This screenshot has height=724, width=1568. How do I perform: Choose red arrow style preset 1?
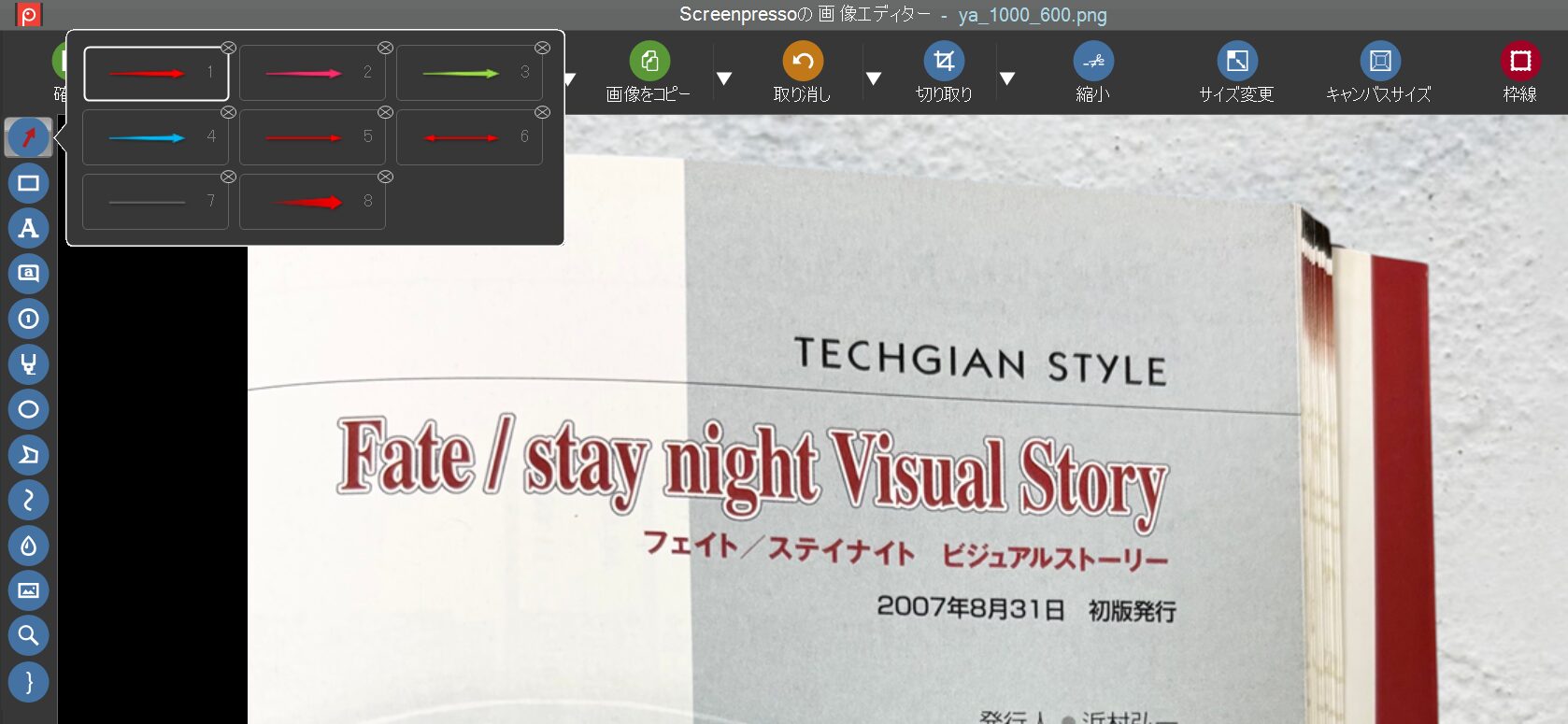[x=156, y=73]
